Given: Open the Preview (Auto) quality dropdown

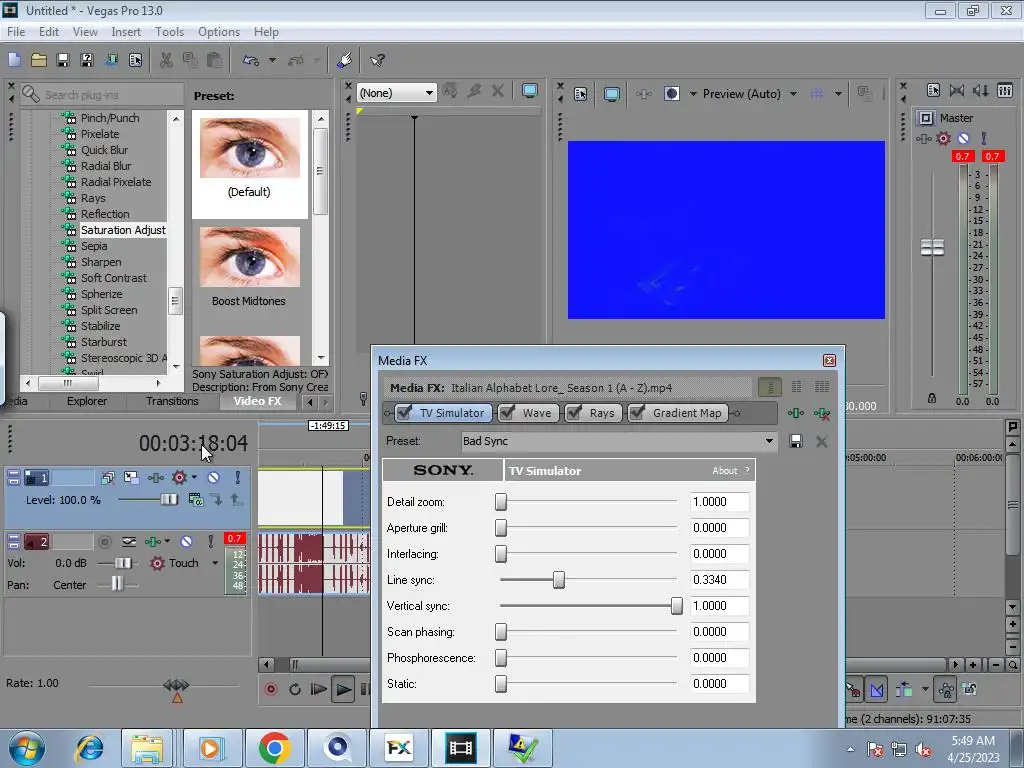Looking at the screenshot, I should pyautogui.click(x=793, y=94).
